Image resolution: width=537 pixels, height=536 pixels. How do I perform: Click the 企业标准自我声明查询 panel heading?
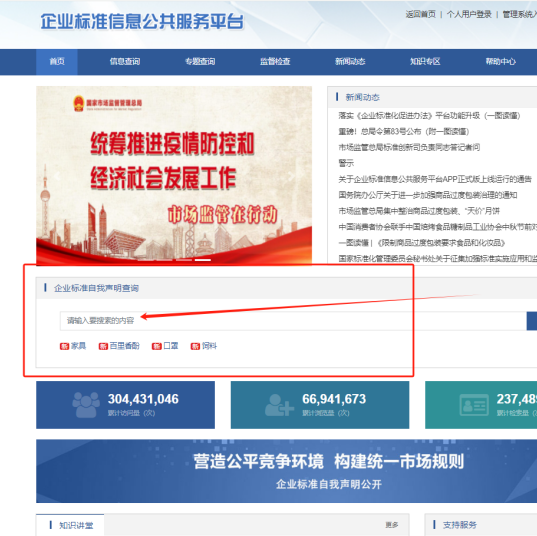pyautogui.click(x=96, y=288)
